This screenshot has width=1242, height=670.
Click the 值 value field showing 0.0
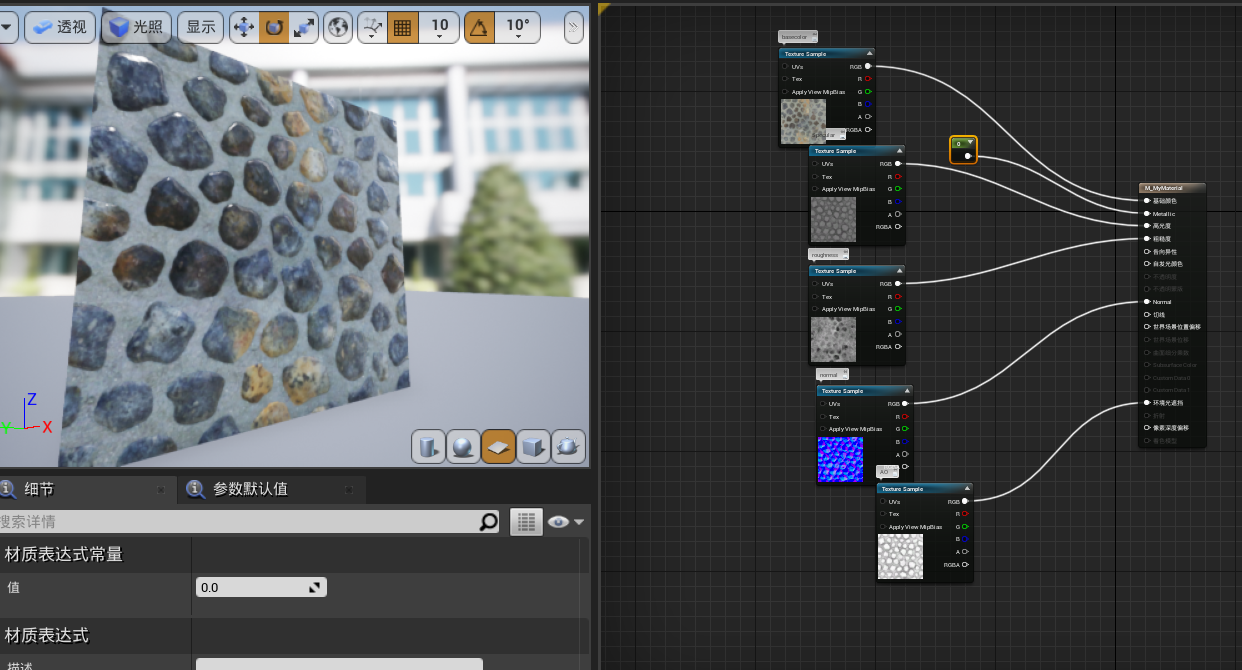coord(261,587)
